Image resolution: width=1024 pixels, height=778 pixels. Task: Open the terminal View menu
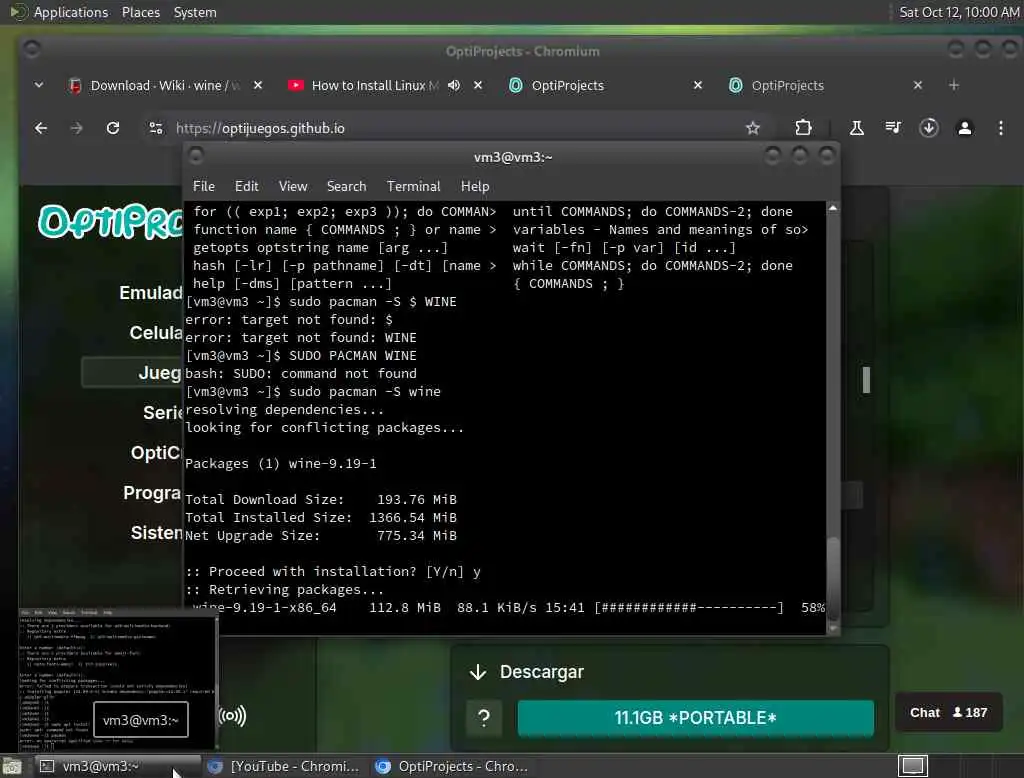tap(293, 186)
